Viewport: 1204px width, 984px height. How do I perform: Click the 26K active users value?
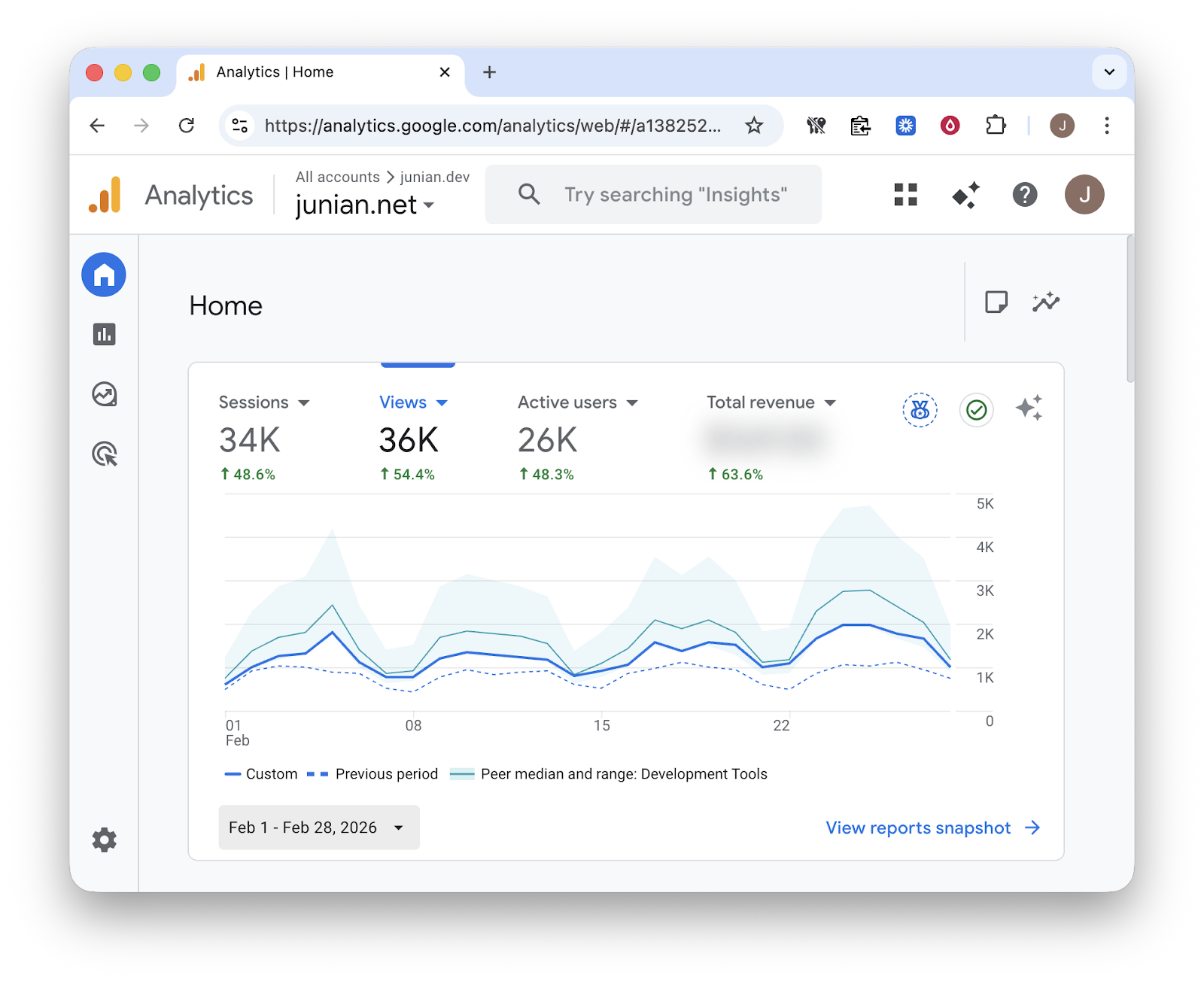coord(548,440)
